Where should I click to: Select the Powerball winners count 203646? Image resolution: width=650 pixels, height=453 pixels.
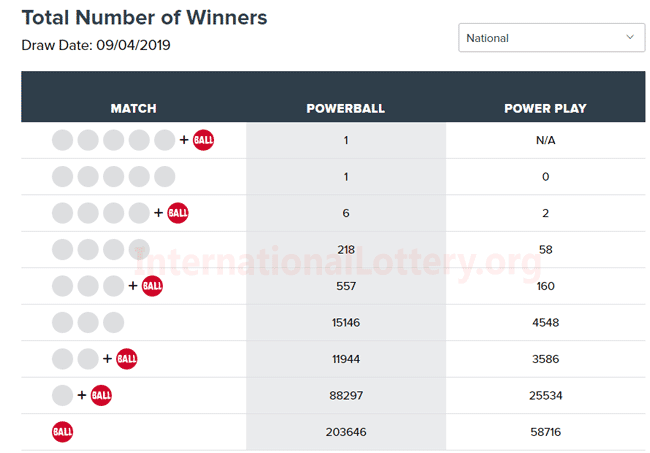(345, 432)
